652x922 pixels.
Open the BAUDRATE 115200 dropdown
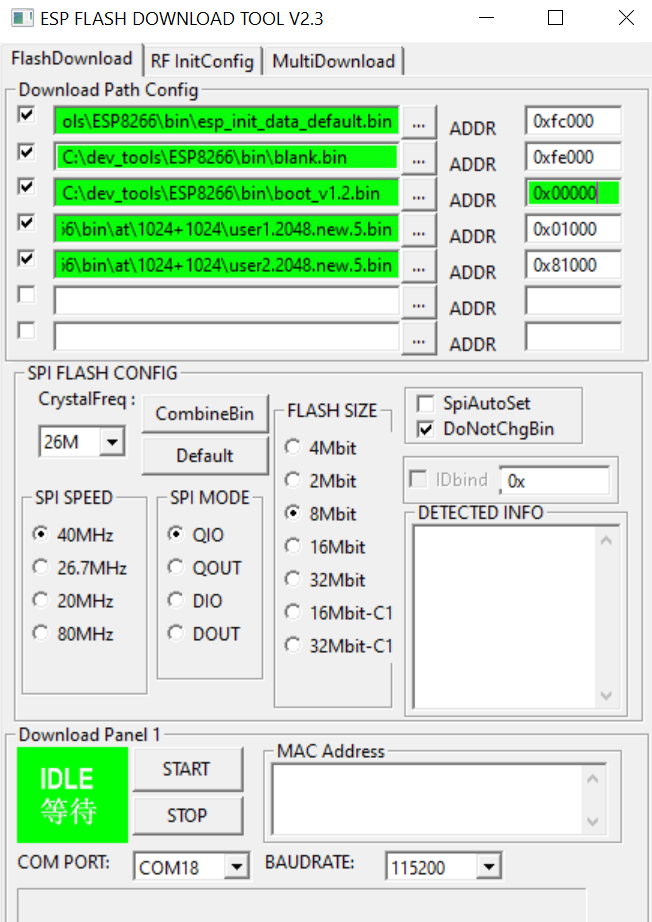point(488,866)
